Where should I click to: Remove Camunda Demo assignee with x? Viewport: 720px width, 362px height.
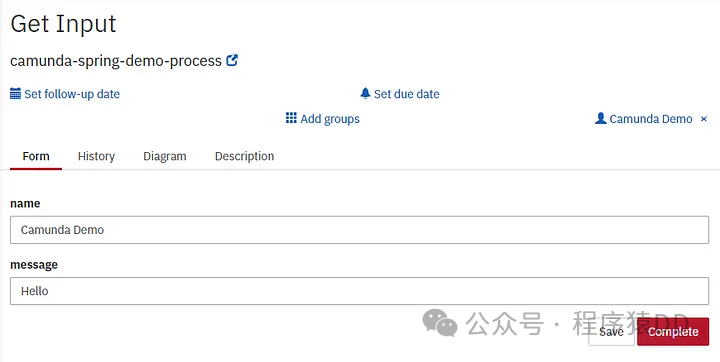[703, 119]
